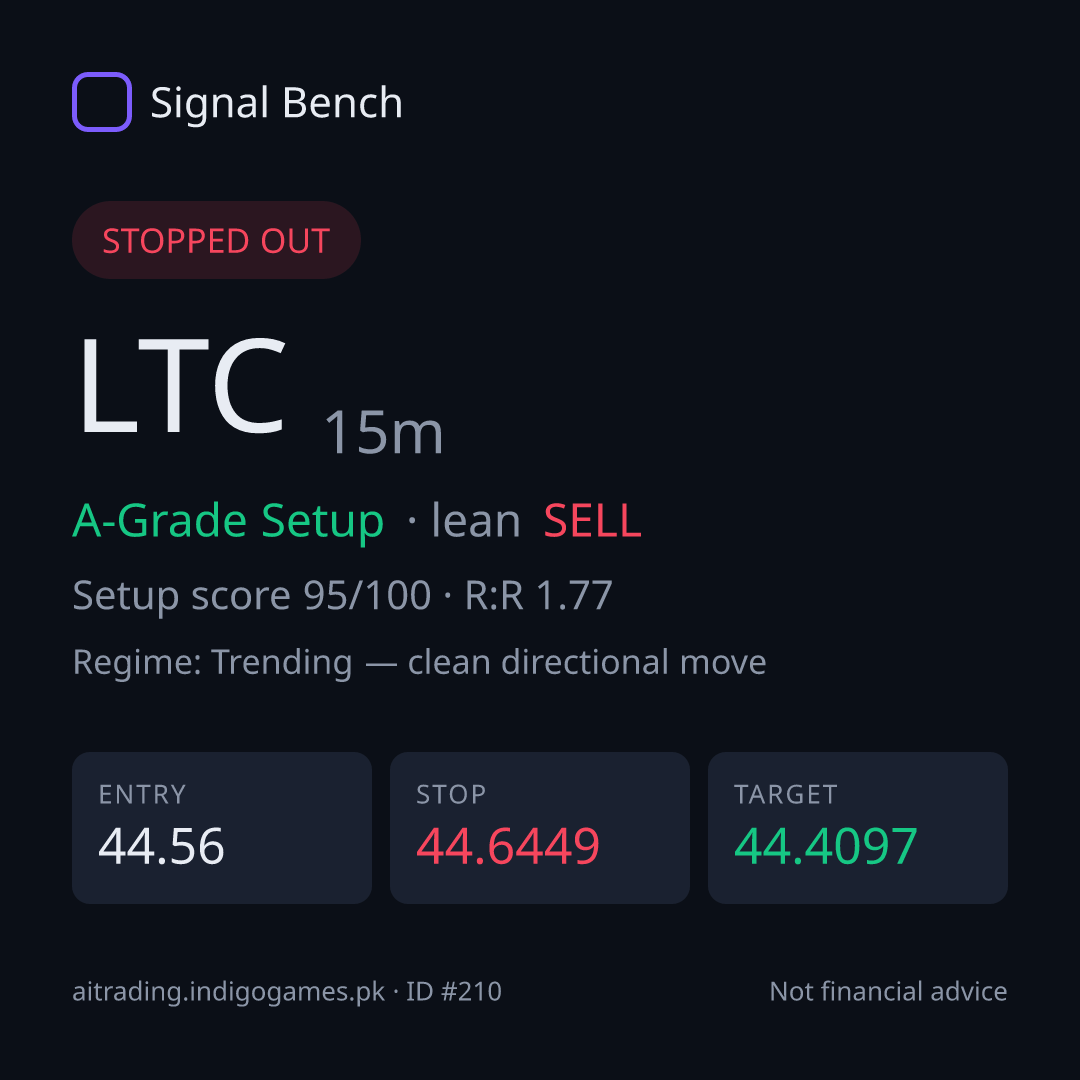Click the Not financial advice disclaimer

[x=889, y=992]
